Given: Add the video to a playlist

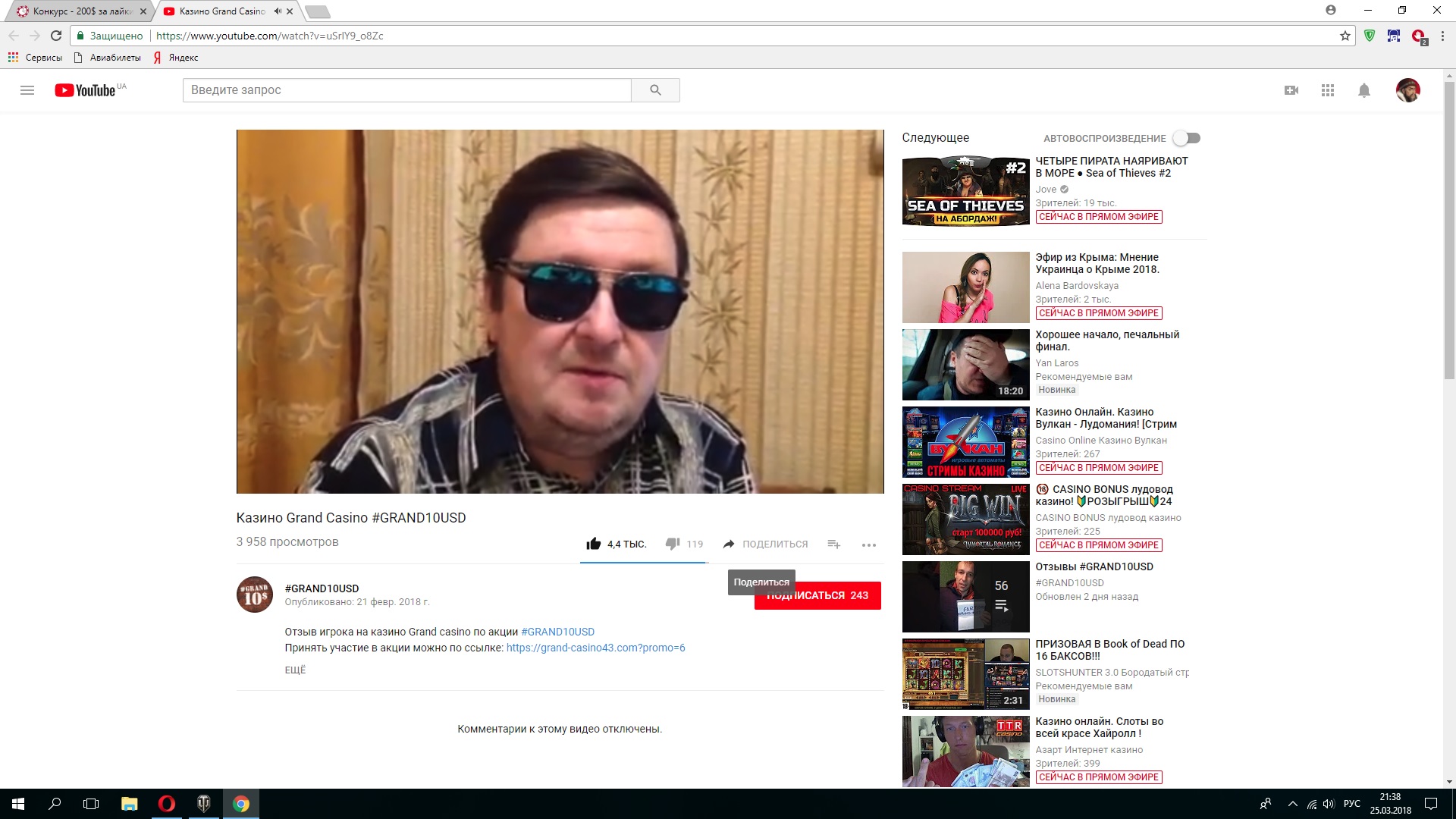Looking at the screenshot, I should point(834,544).
